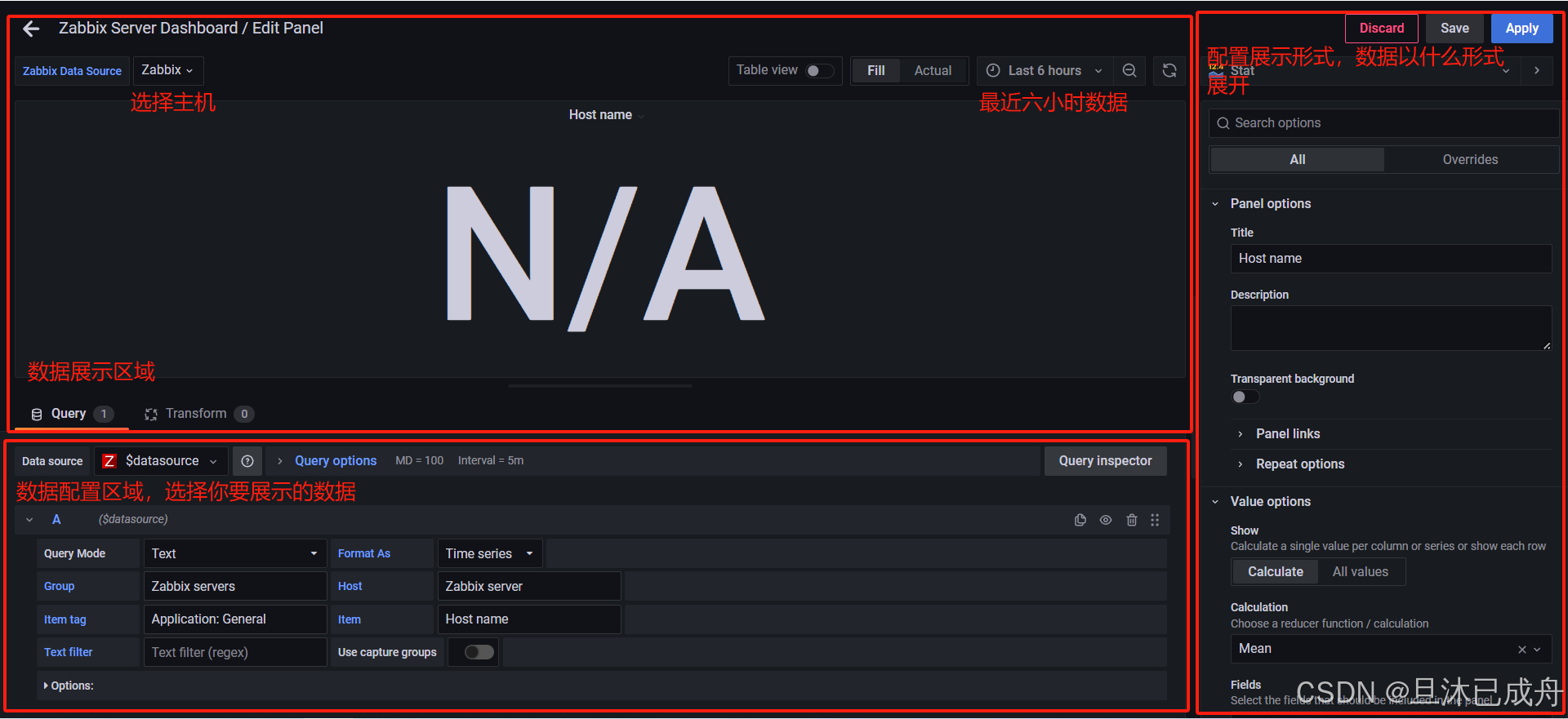Viewport: 1568px width, 719px height.
Task: Apply the panel changes
Action: pos(1521,29)
